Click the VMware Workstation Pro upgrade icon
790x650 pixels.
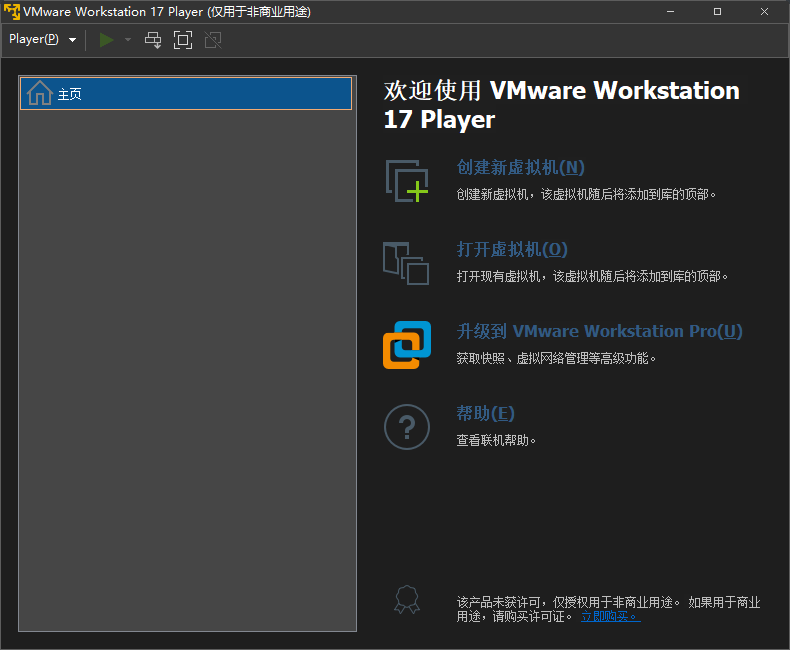[x=406, y=344]
